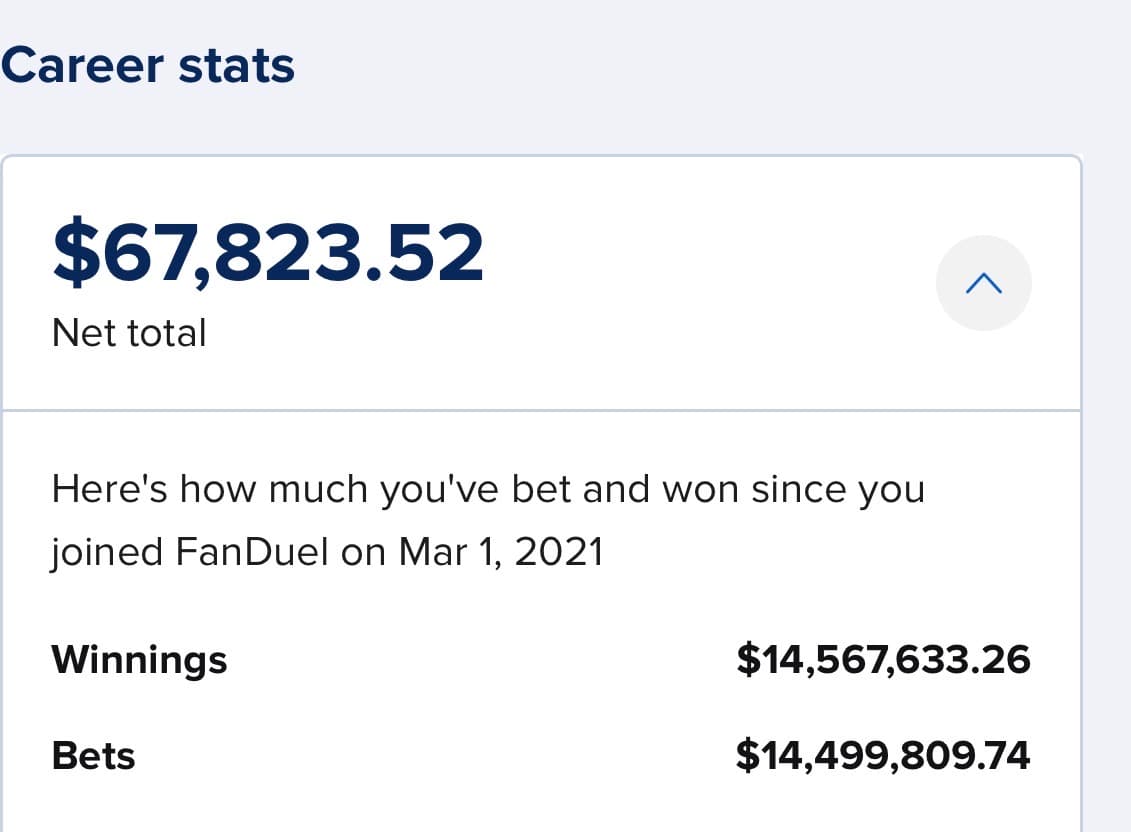
Task: Select the Bets row
Action: pyautogui.click(x=540, y=756)
